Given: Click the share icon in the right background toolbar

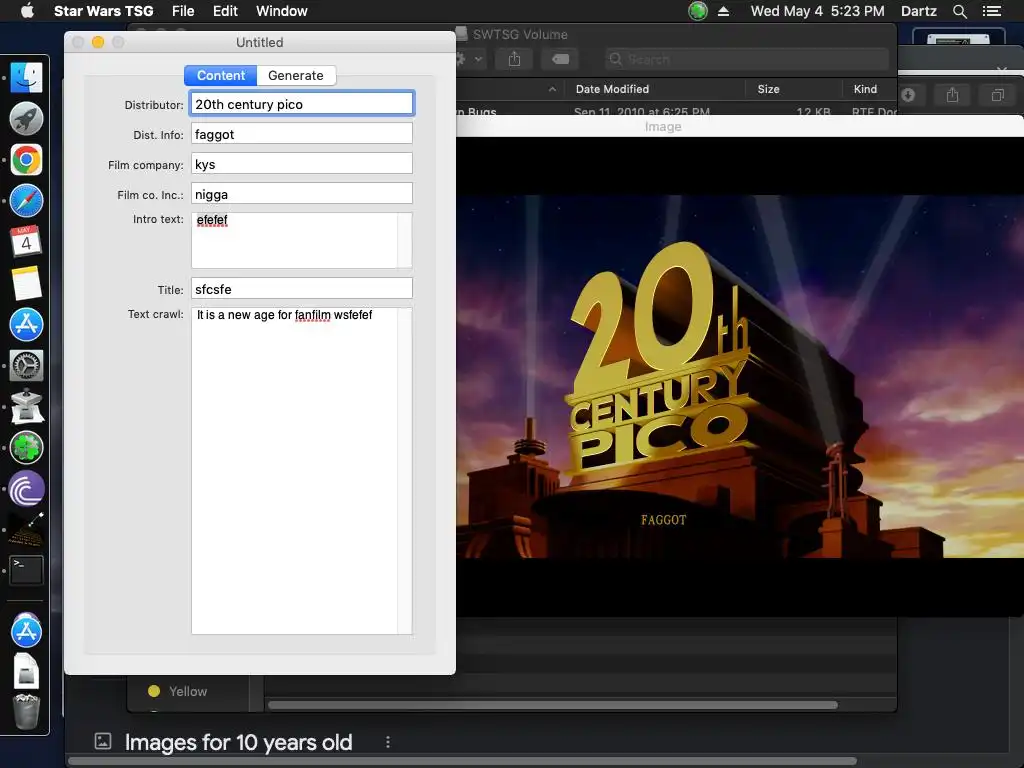Looking at the screenshot, I should (953, 95).
